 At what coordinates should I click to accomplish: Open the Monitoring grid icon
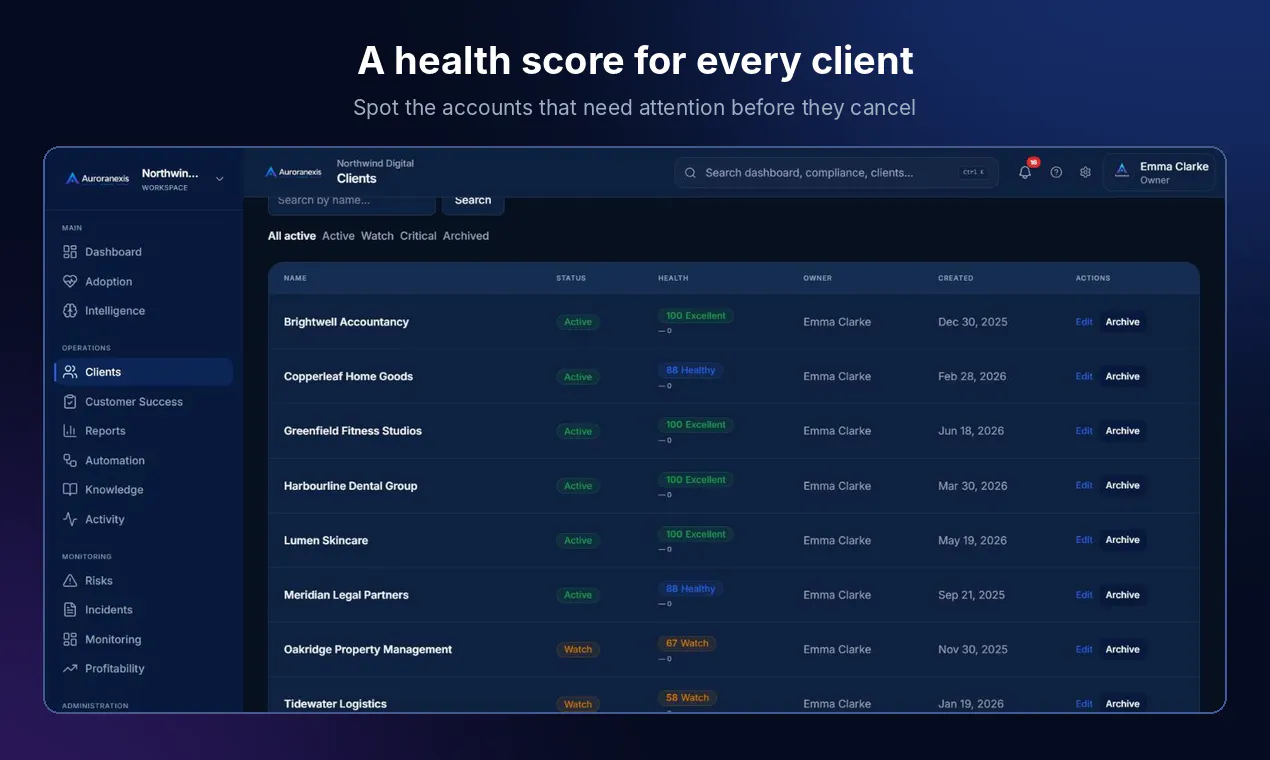point(70,640)
